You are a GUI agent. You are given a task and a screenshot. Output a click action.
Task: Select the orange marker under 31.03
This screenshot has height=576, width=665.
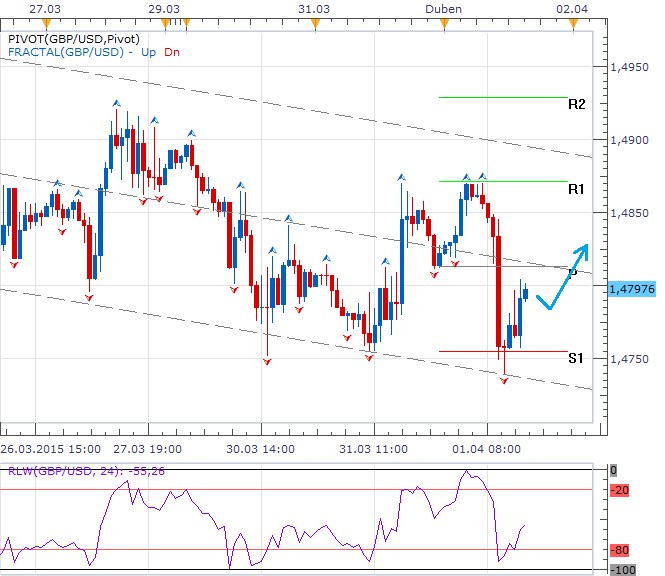(316, 23)
